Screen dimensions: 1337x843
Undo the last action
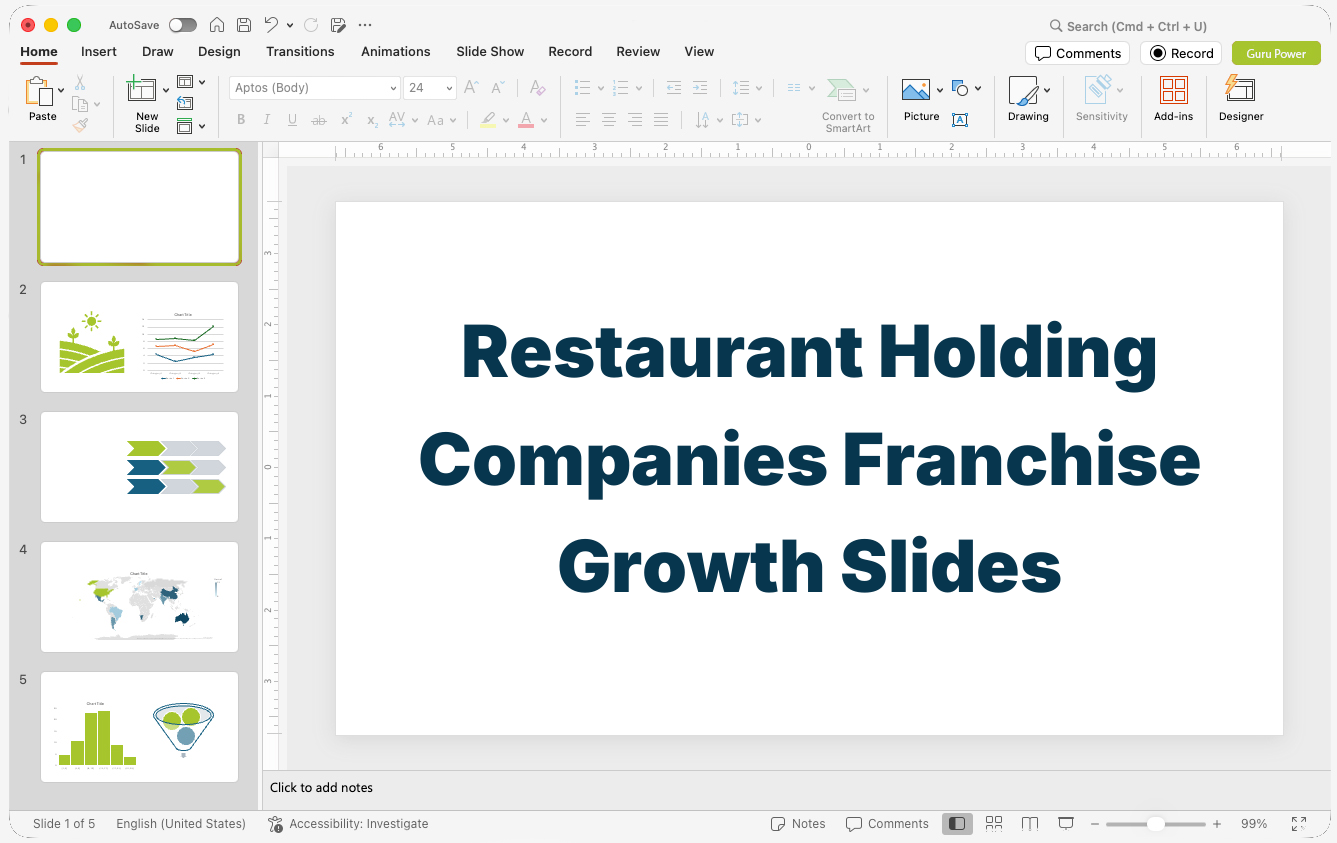[272, 25]
